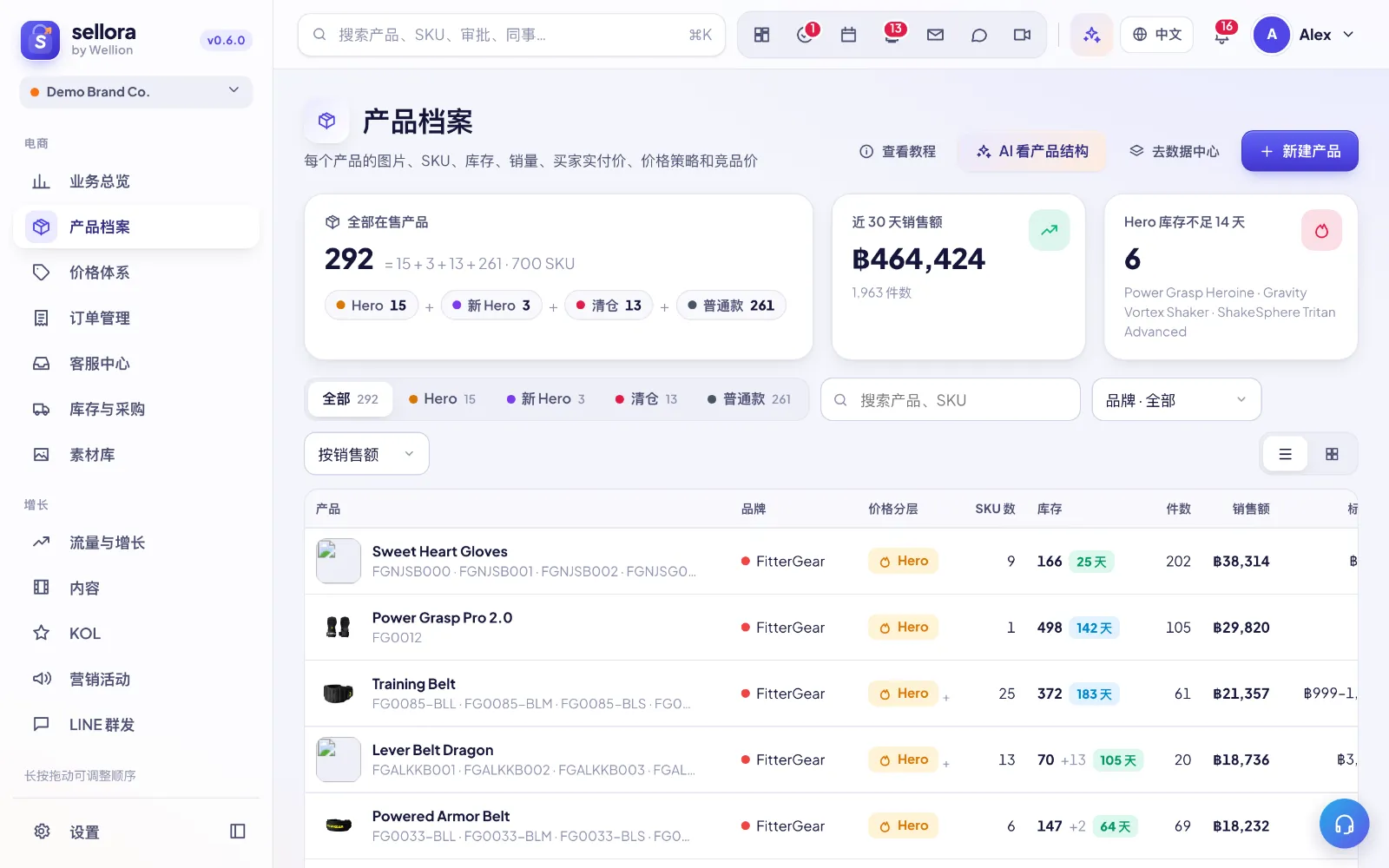The width and height of the screenshot is (1389, 868).
Task: Open the inbox tray icon with badge 13
Action: tap(892, 35)
